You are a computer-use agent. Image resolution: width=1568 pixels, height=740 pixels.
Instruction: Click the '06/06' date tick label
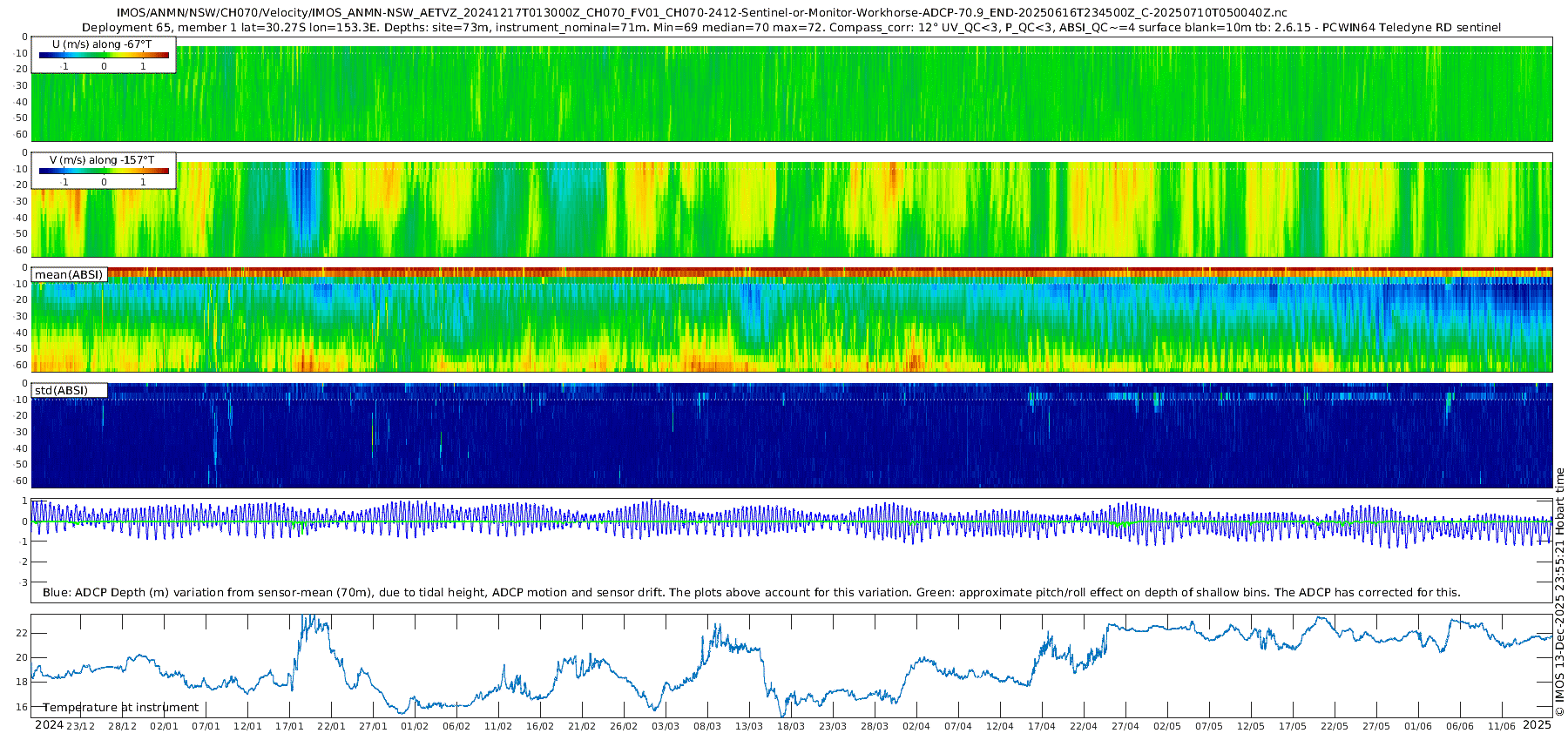(1461, 726)
